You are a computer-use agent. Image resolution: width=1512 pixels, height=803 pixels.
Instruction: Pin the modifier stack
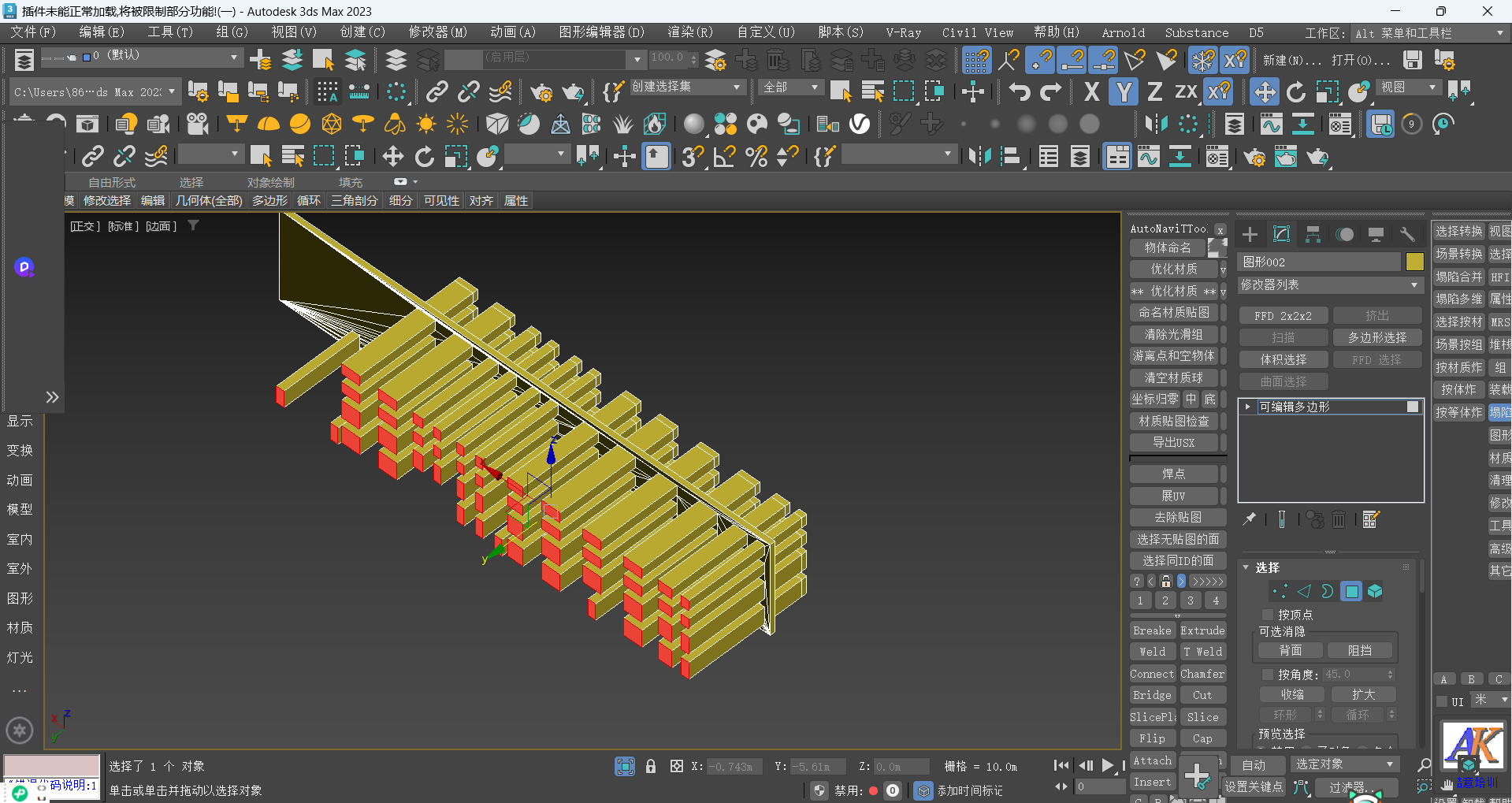tap(1250, 519)
